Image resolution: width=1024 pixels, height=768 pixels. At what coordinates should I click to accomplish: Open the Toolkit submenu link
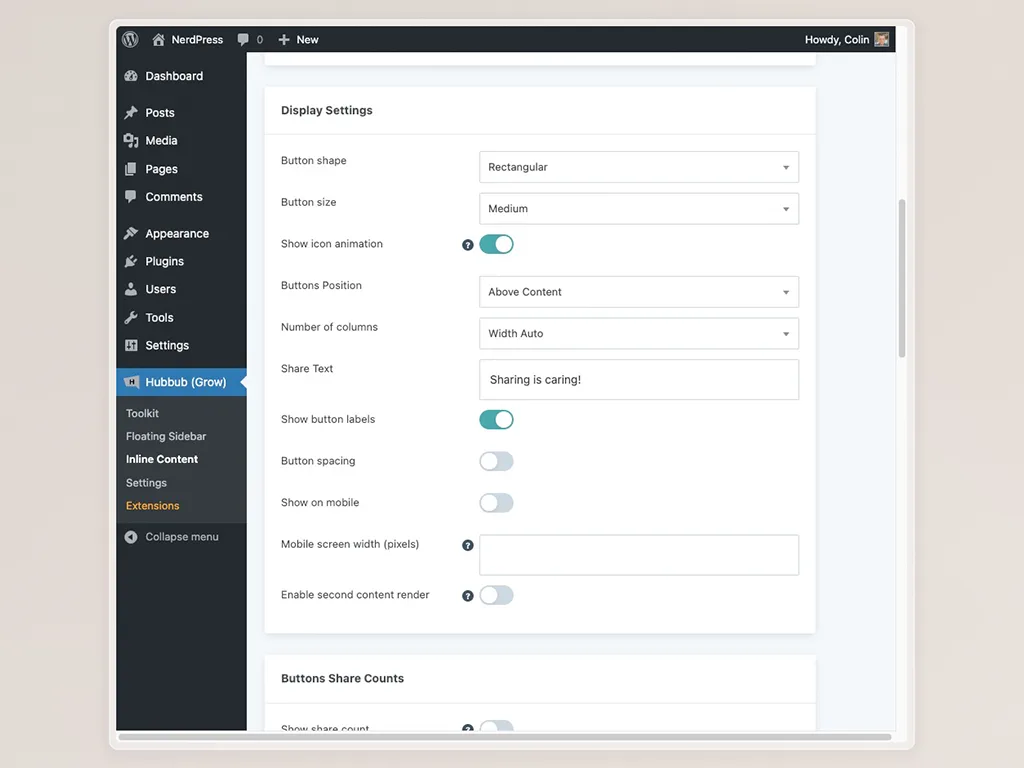coord(142,413)
